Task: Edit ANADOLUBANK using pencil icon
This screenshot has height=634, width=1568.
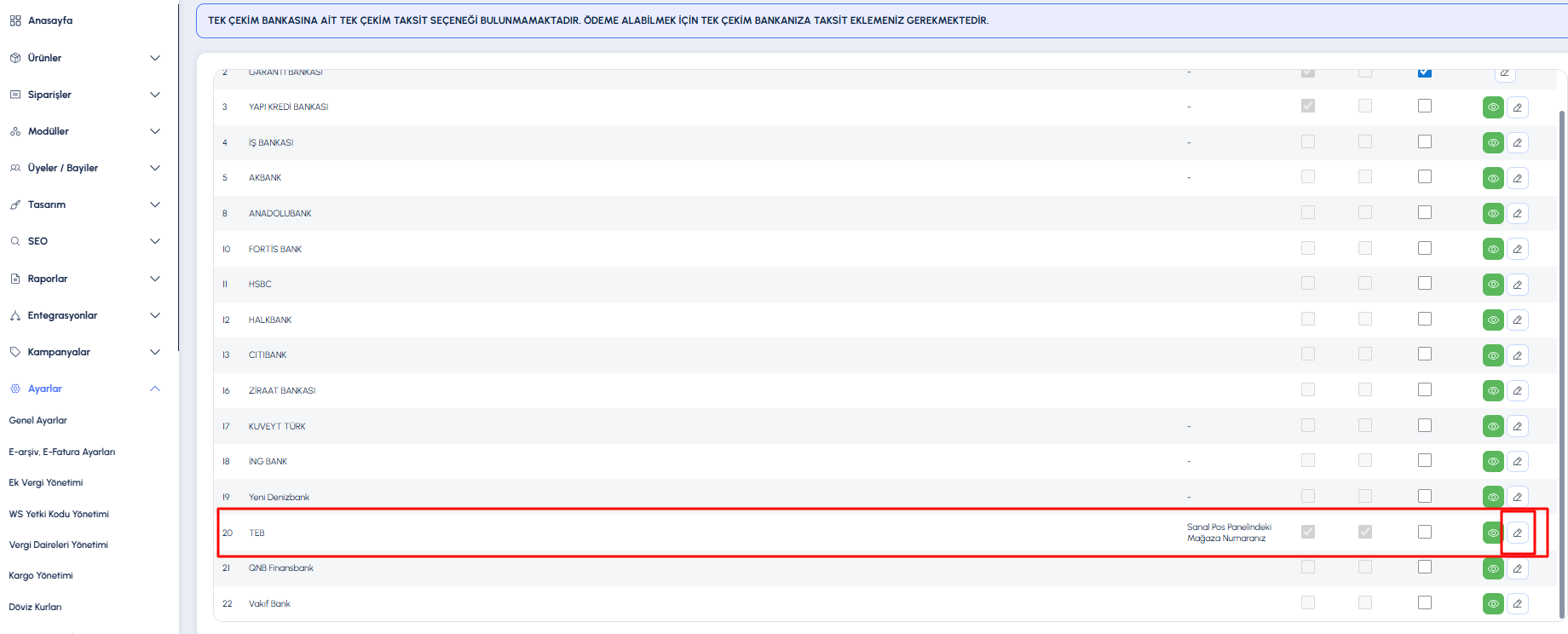Action: point(1518,214)
